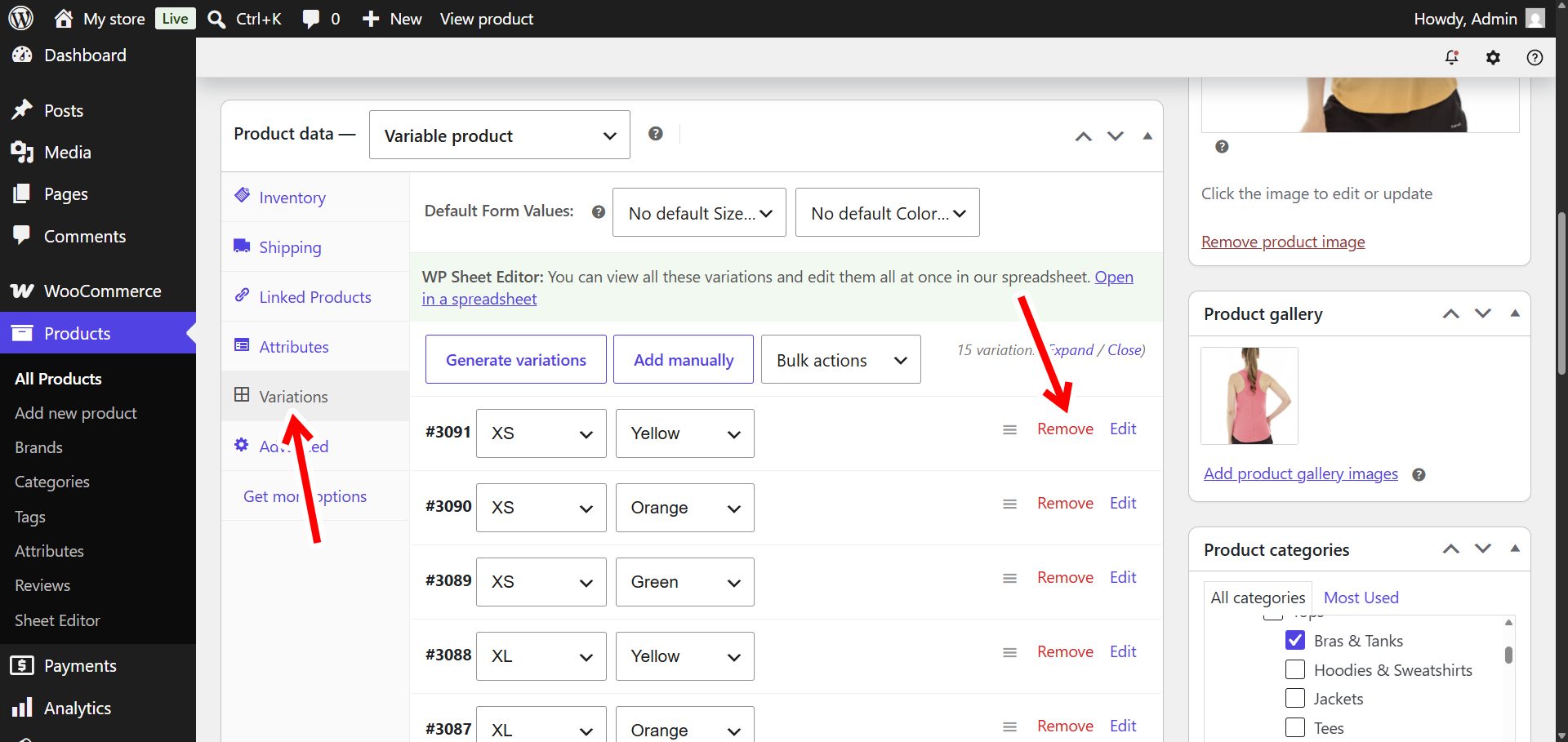Open the XS size dropdown for #3091
Image resolution: width=1568 pixels, height=742 pixels.
click(541, 433)
